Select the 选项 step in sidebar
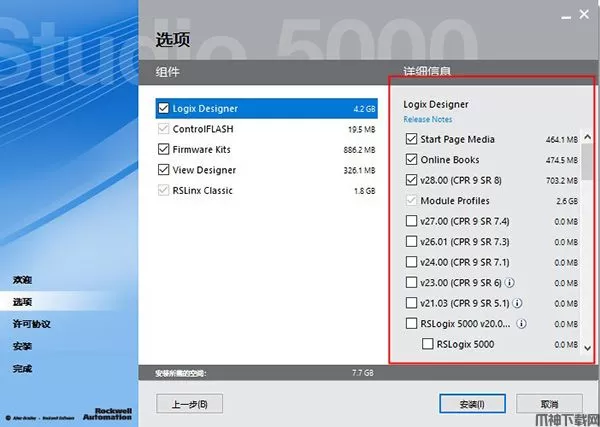600x427 pixels. (x=22, y=302)
